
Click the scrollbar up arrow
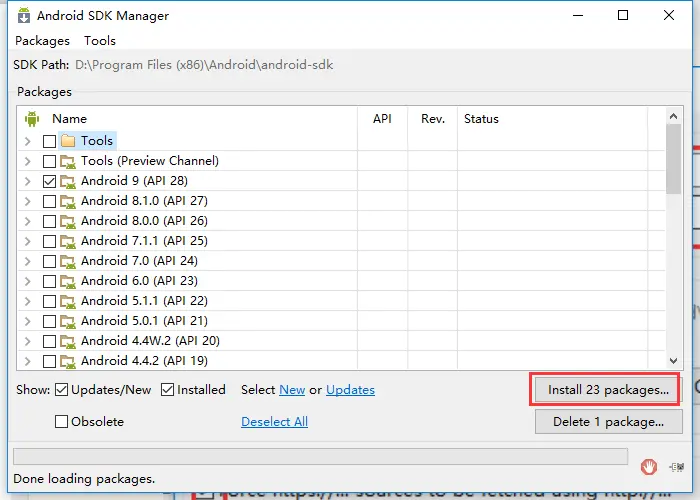673,117
